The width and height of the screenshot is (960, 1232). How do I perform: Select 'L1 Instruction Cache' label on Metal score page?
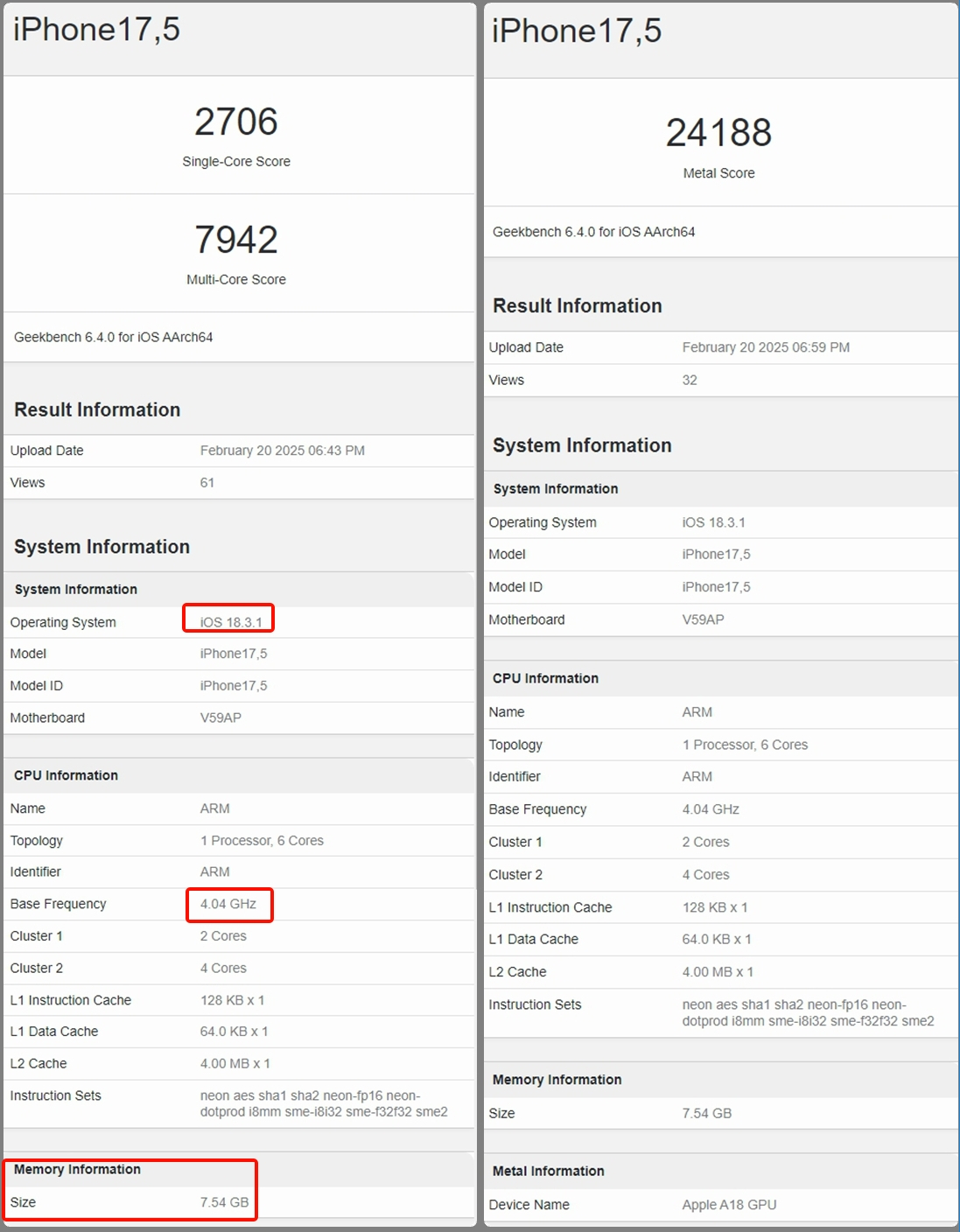click(x=550, y=907)
